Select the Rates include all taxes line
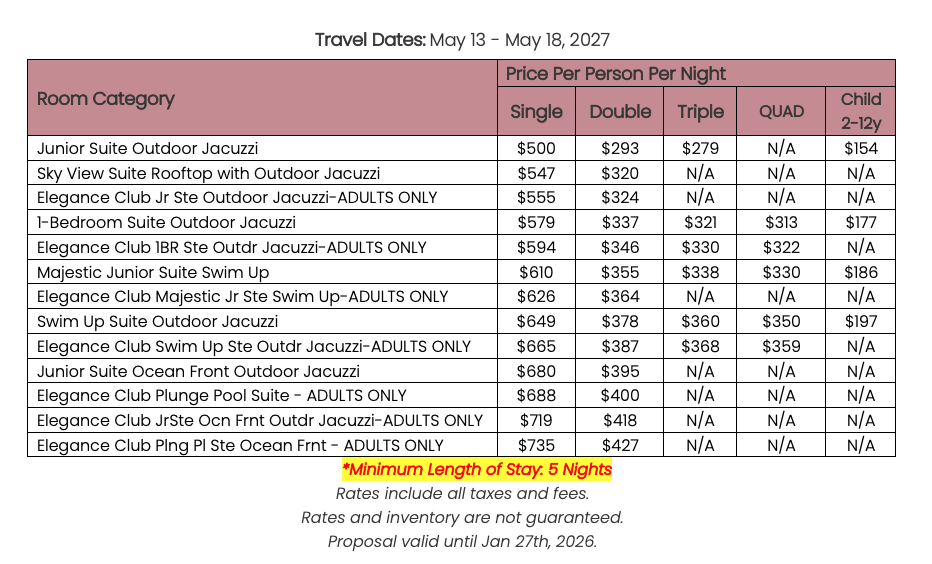Image resolution: width=932 pixels, height=564 pixels. pyautogui.click(x=462, y=493)
